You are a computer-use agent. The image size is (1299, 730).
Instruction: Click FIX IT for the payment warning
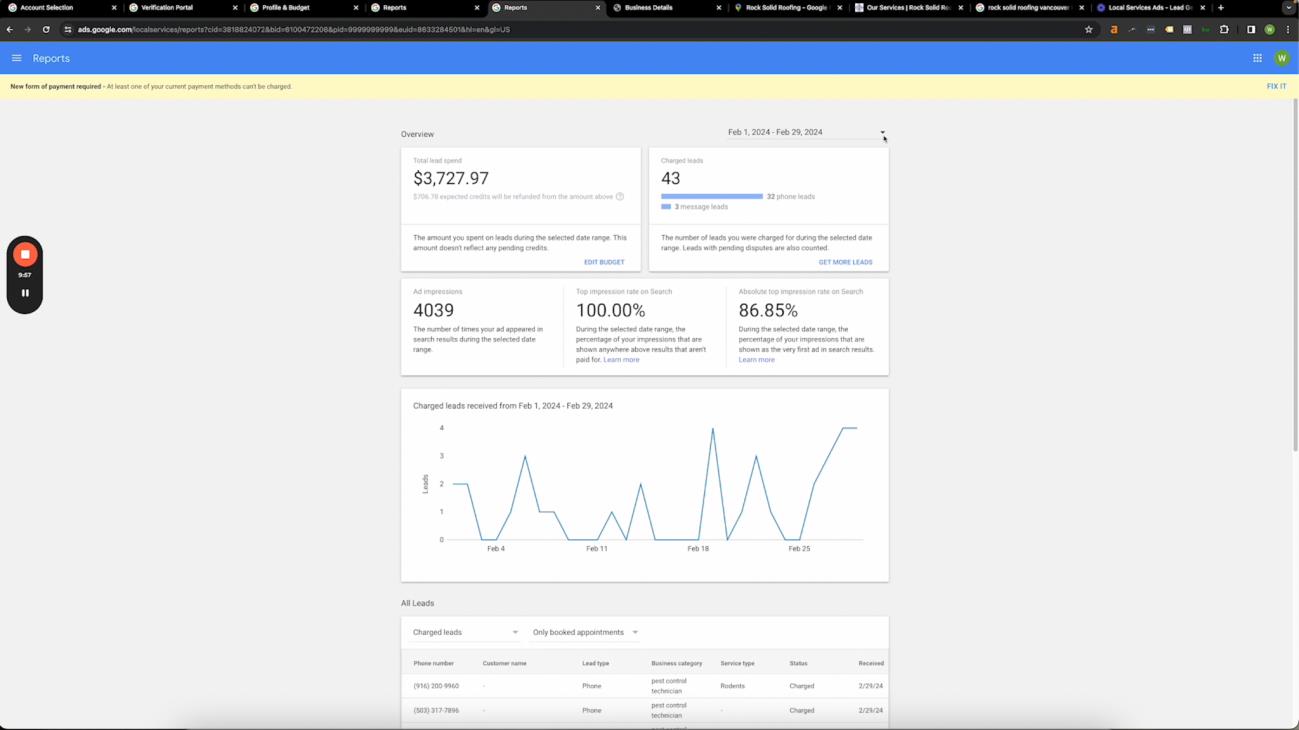pyautogui.click(x=1276, y=87)
